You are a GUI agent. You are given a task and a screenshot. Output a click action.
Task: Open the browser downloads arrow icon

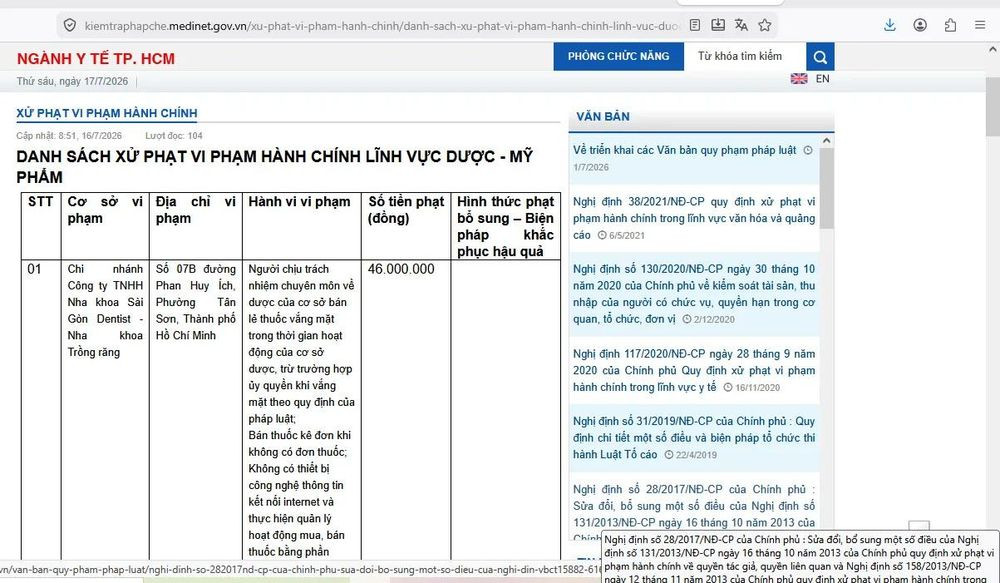coord(890,25)
